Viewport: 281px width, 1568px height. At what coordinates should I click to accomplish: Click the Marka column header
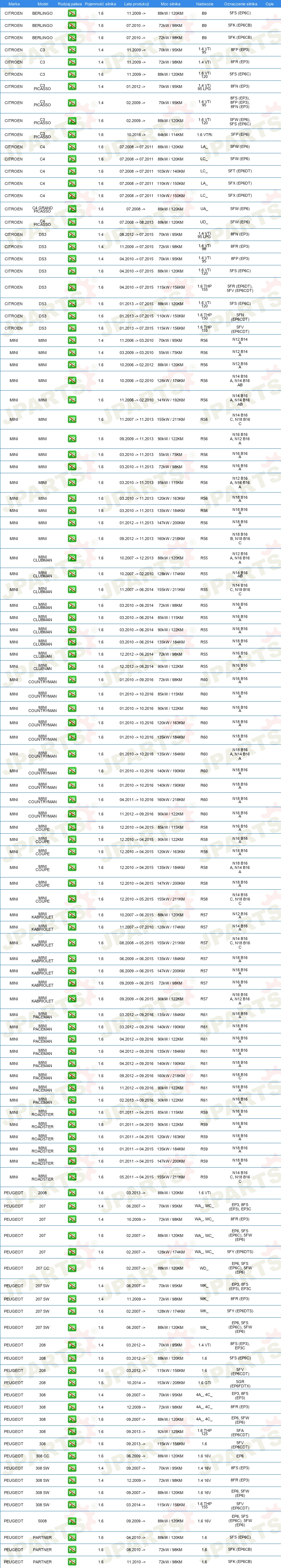click(14, 4)
